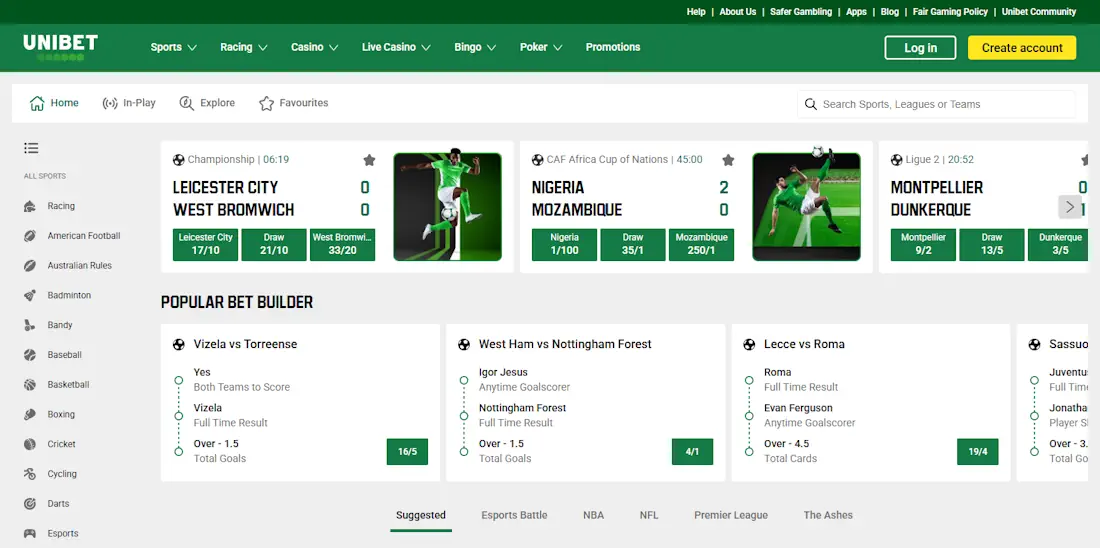
Task: Show next matches with carousel arrow
Action: coord(1069,207)
